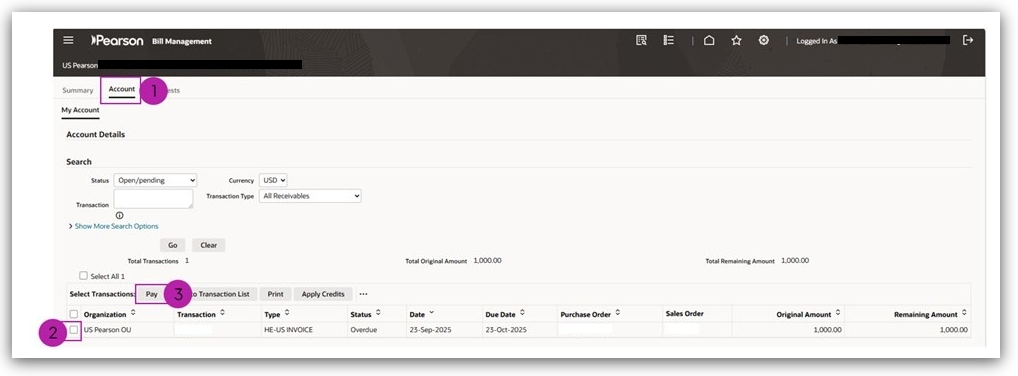Click the Pay button
Viewport: 1018px width, 376px height.
tap(152, 294)
